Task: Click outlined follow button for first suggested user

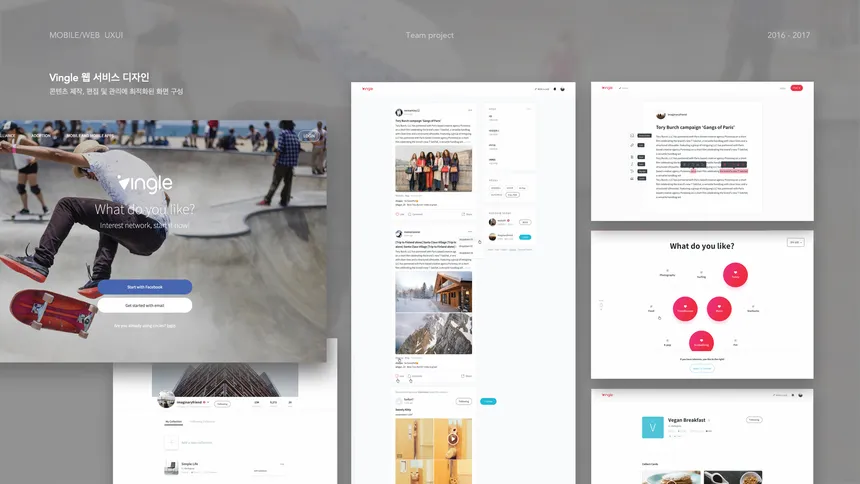Action: click(525, 222)
